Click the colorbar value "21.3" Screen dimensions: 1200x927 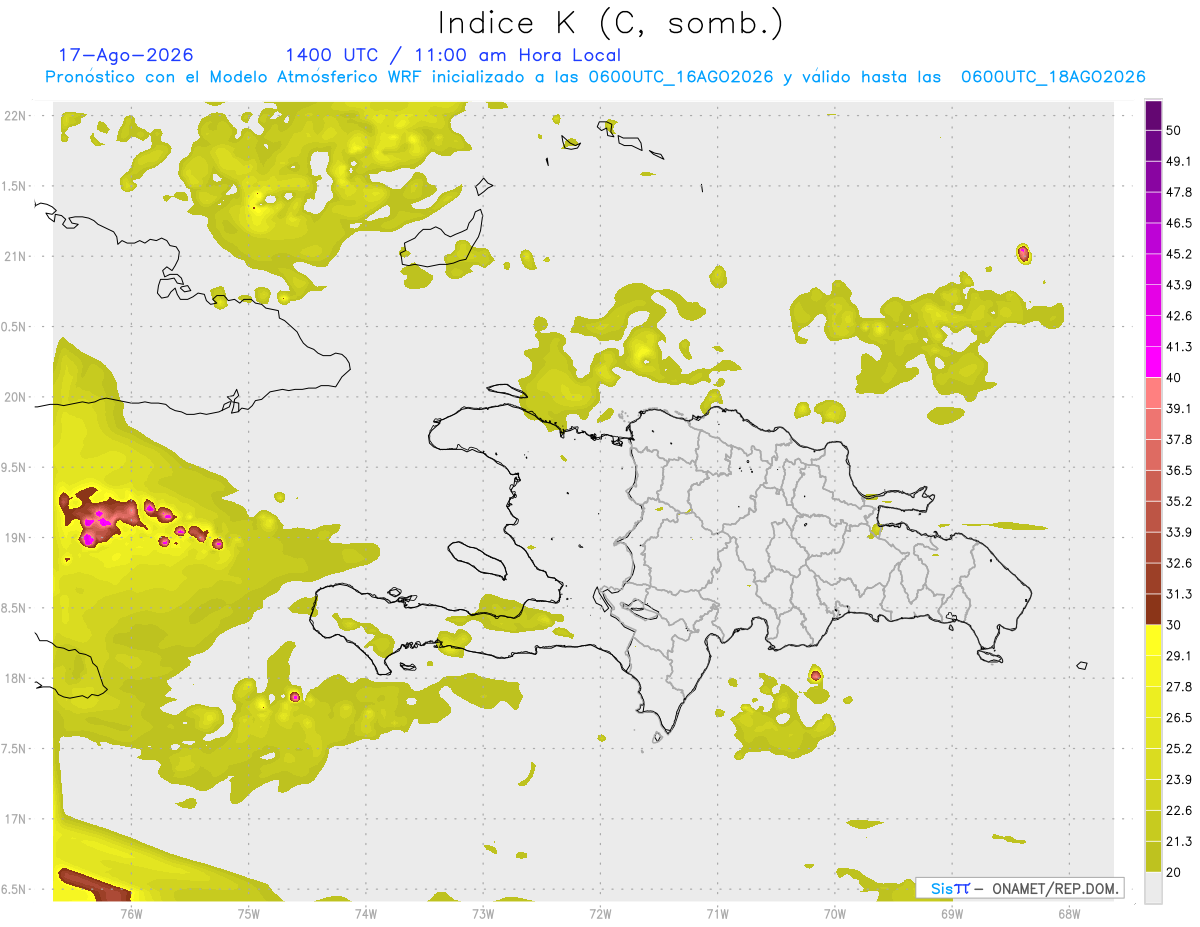pyautogui.click(x=1179, y=841)
